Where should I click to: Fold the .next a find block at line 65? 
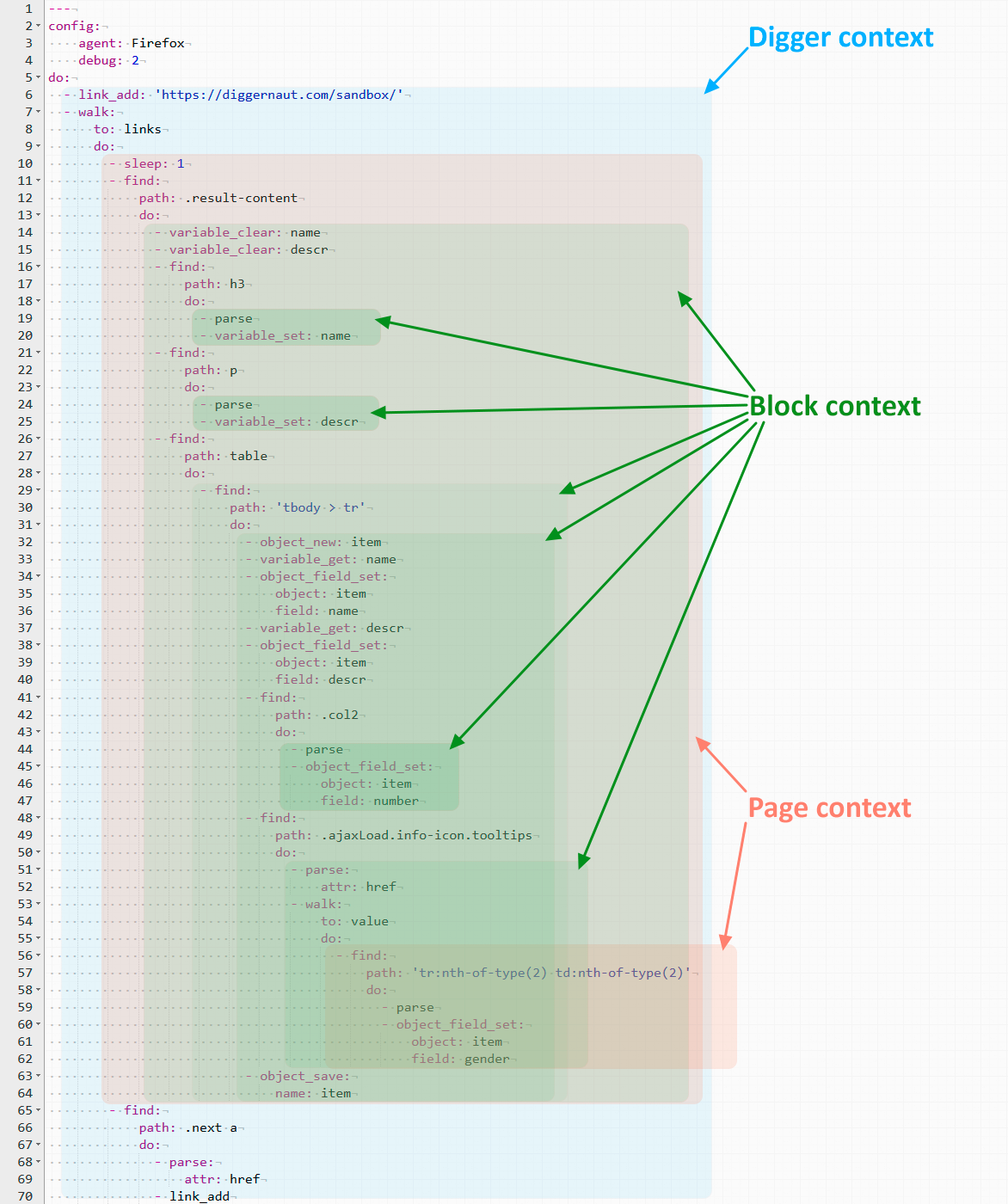click(x=39, y=1110)
